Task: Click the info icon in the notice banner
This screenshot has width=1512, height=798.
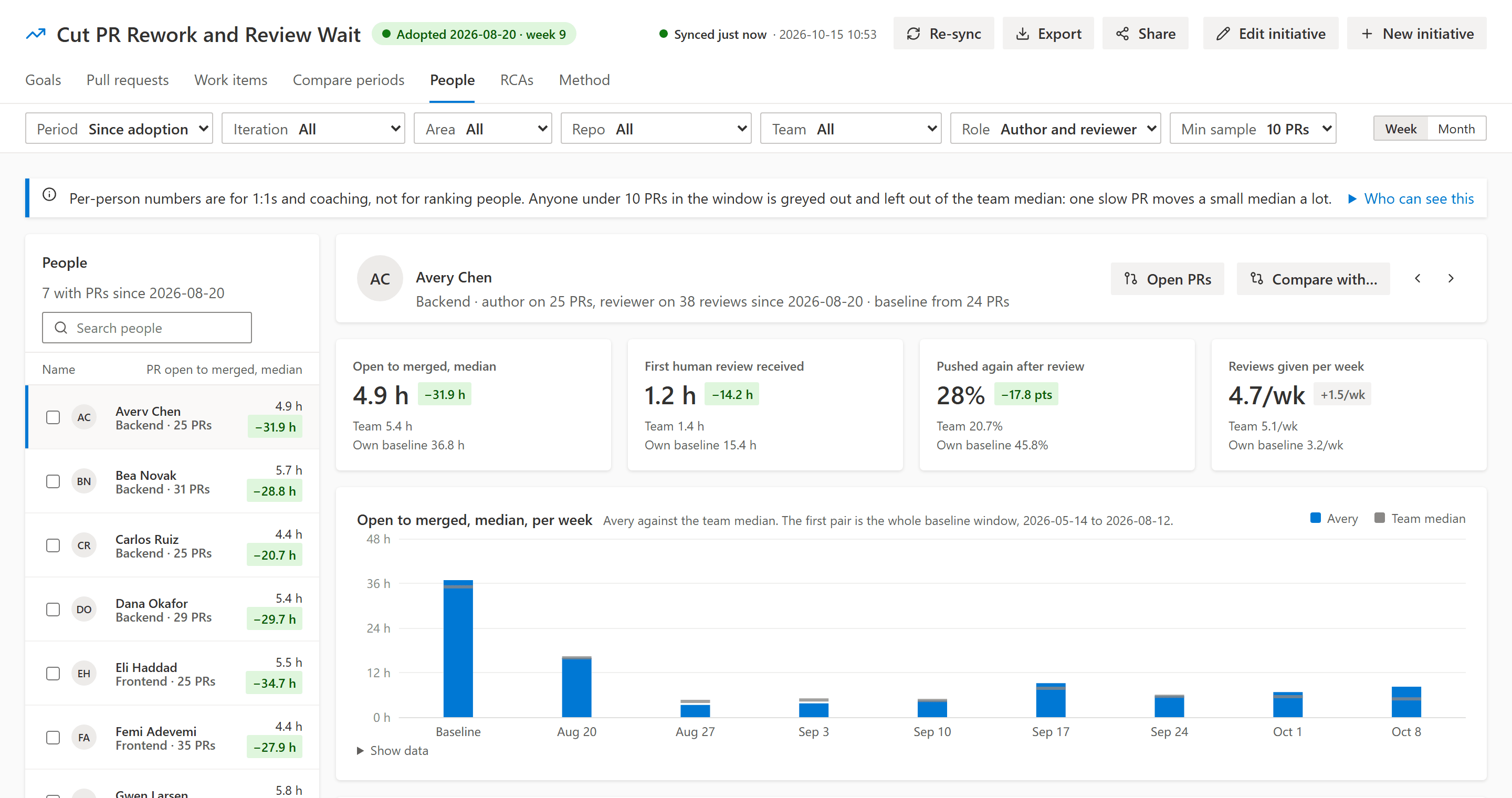Action: (49, 195)
